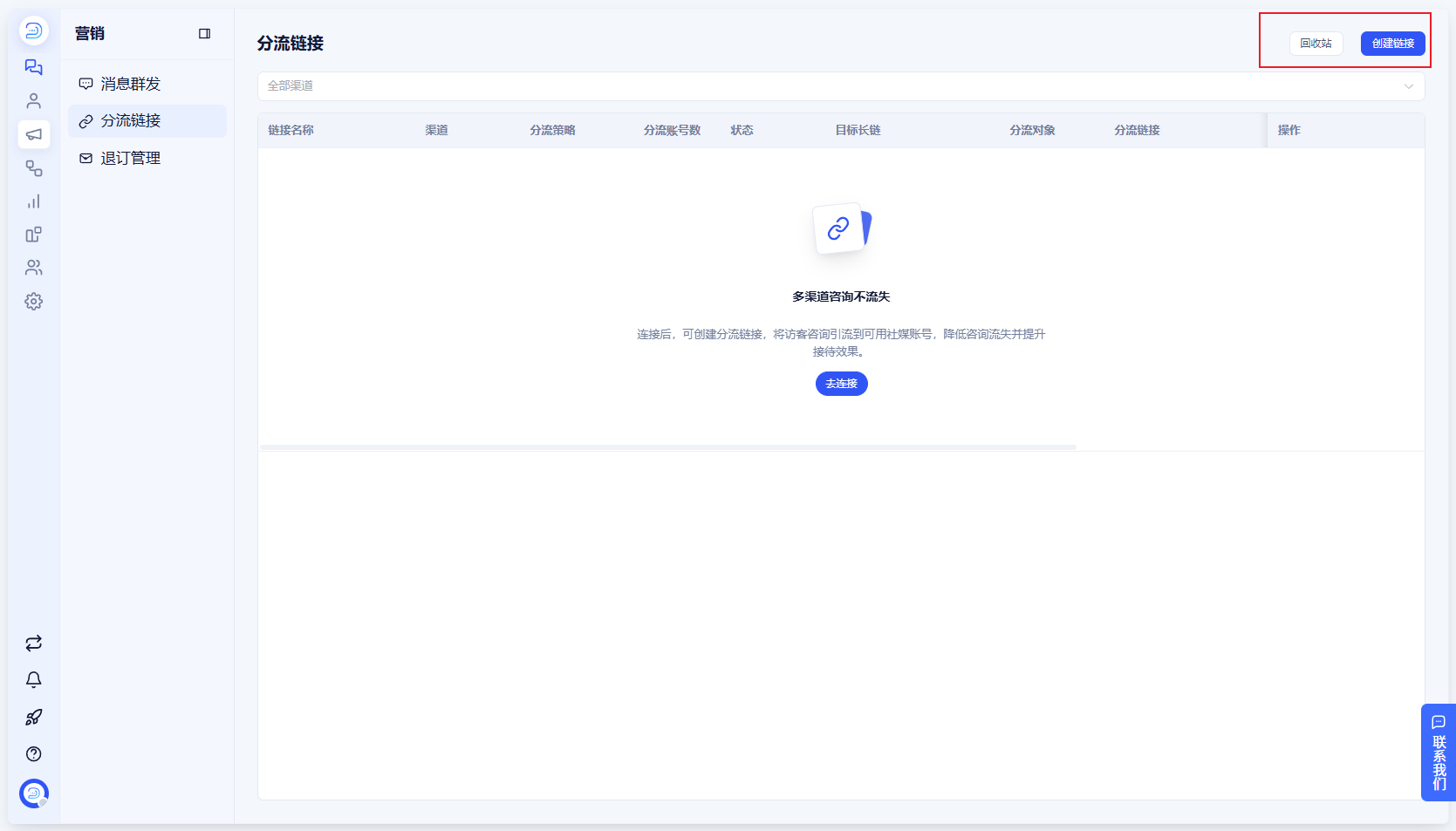Viewport: 1456px width, 831px height.
Task: Open the bar chart statistics icon
Action: (x=33, y=201)
